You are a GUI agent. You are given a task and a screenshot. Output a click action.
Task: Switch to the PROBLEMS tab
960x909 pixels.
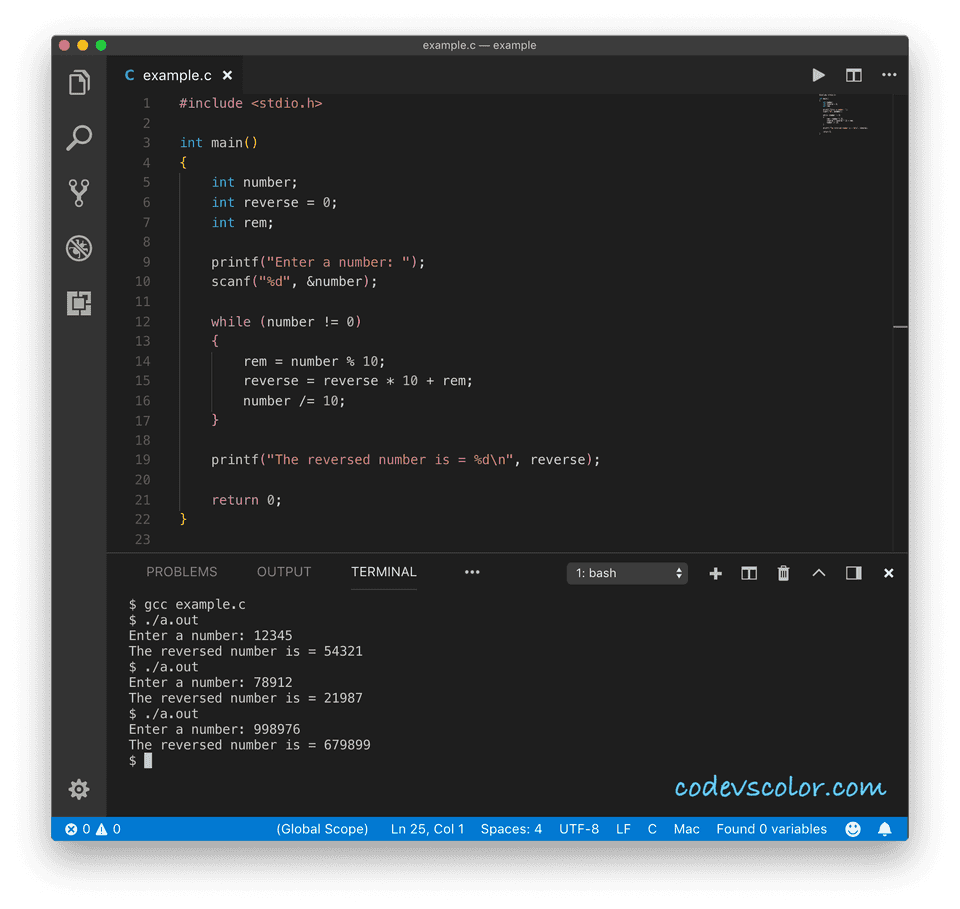coord(181,572)
